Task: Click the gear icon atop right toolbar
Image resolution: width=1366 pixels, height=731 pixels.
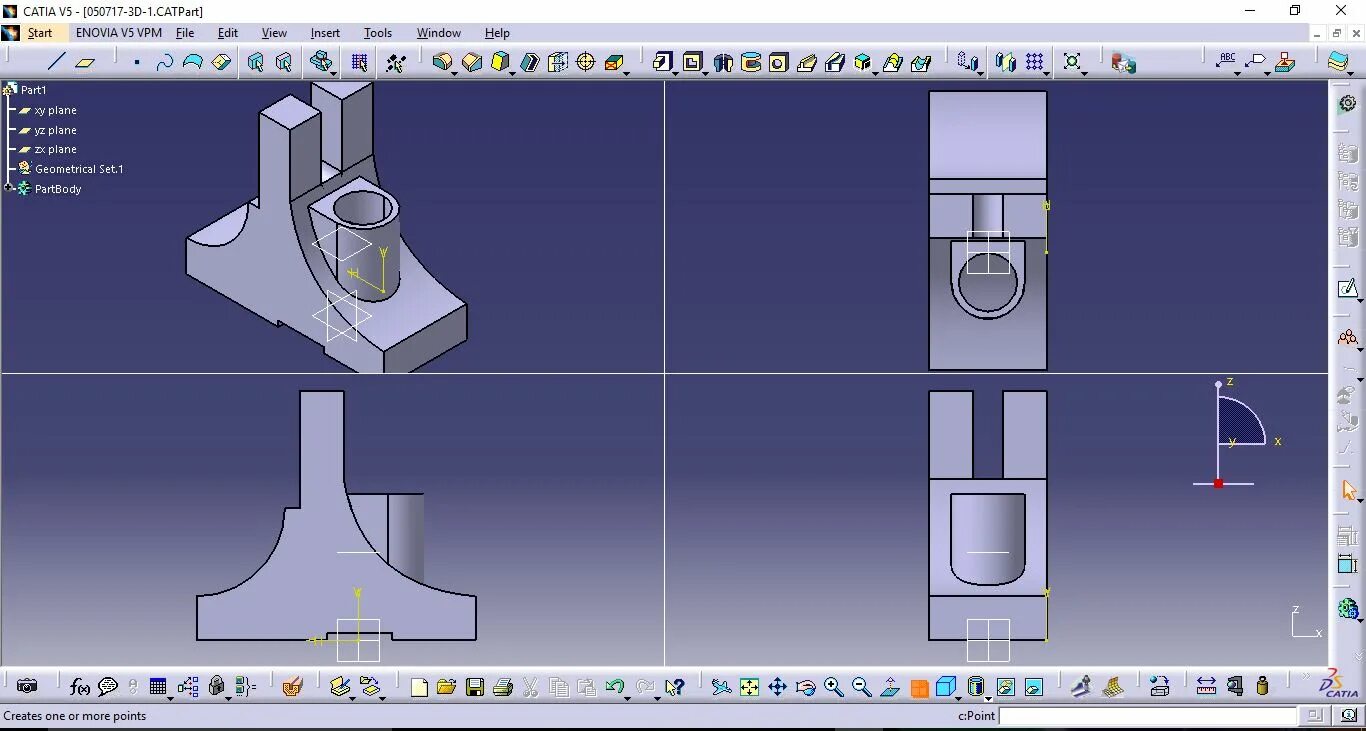Action: click(x=1348, y=103)
